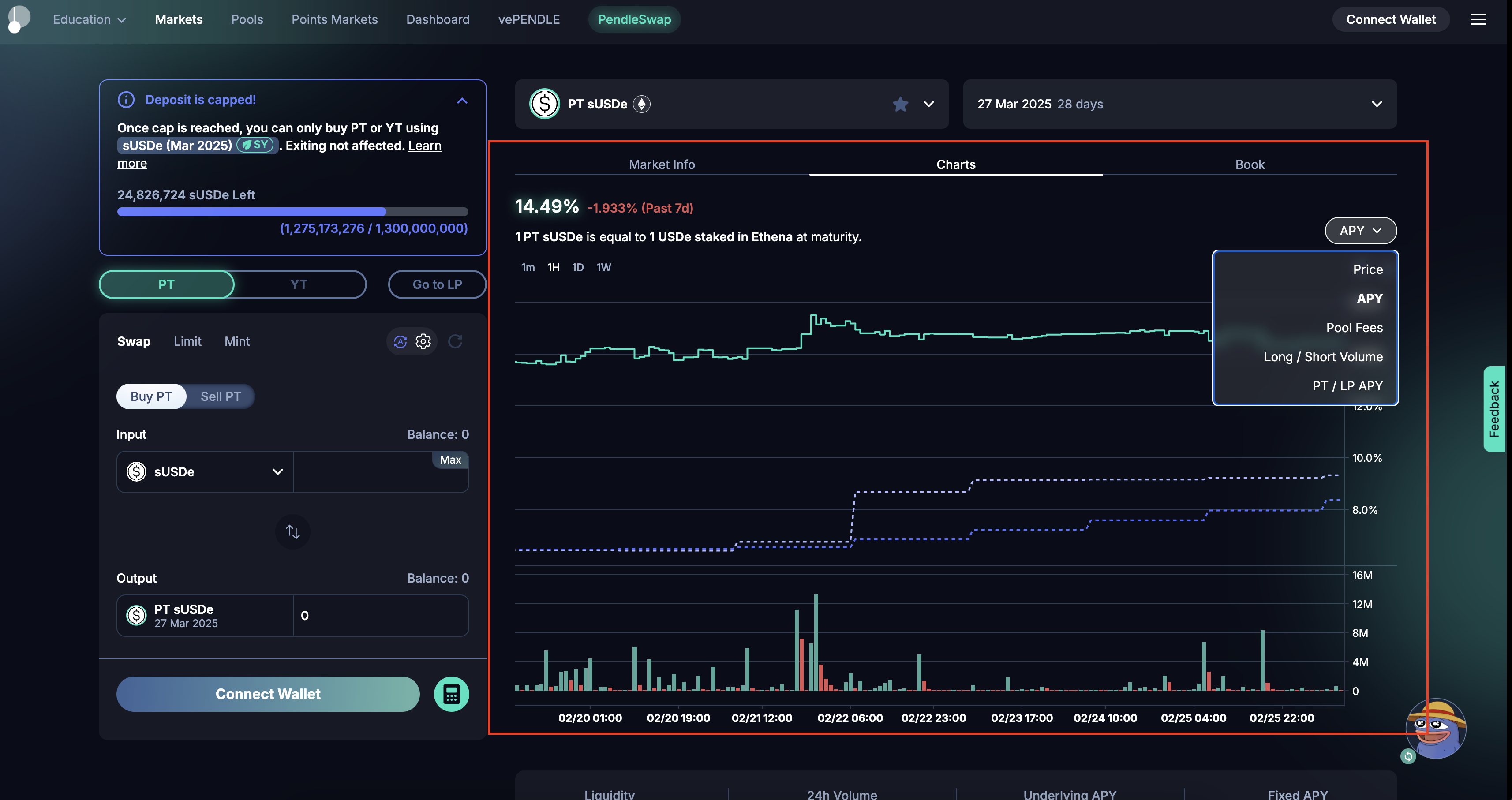The width and height of the screenshot is (1512, 800).
Task: Open the Points Markets page
Action: [333, 19]
